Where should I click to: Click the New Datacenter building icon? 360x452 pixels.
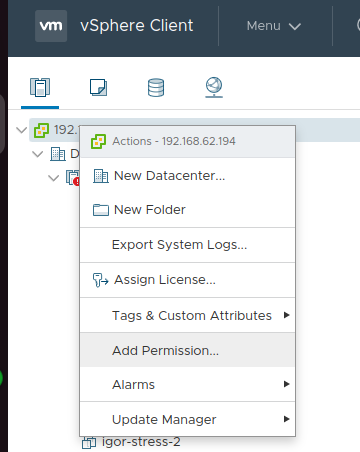point(101,176)
